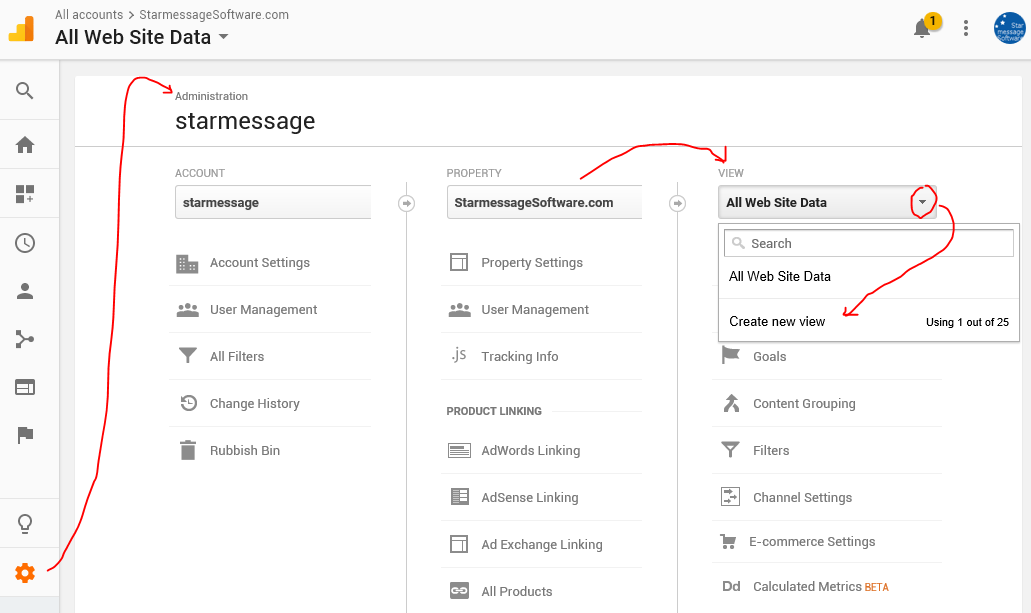Focus the view Search input field
Image resolution: width=1031 pixels, height=613 pixels.
[869, 243]
